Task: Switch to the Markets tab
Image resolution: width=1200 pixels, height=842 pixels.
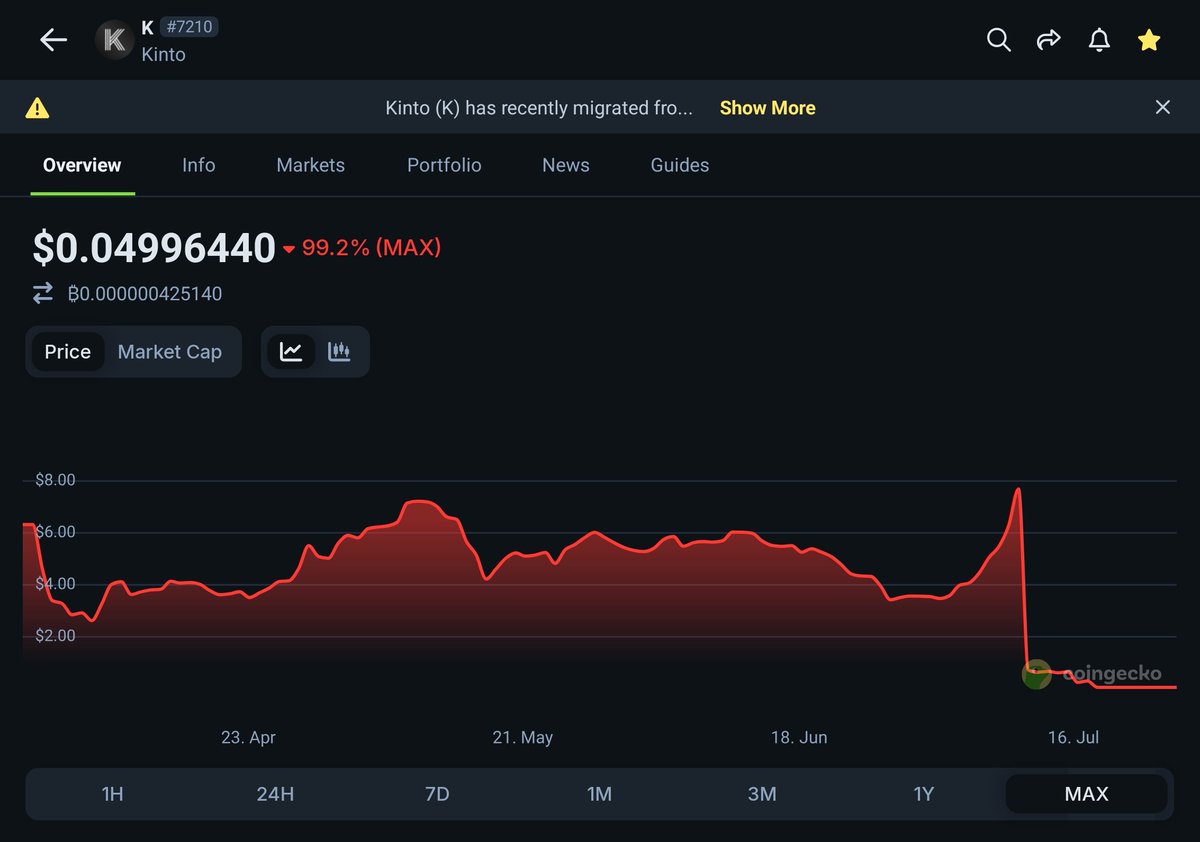Action: (310, 165)
